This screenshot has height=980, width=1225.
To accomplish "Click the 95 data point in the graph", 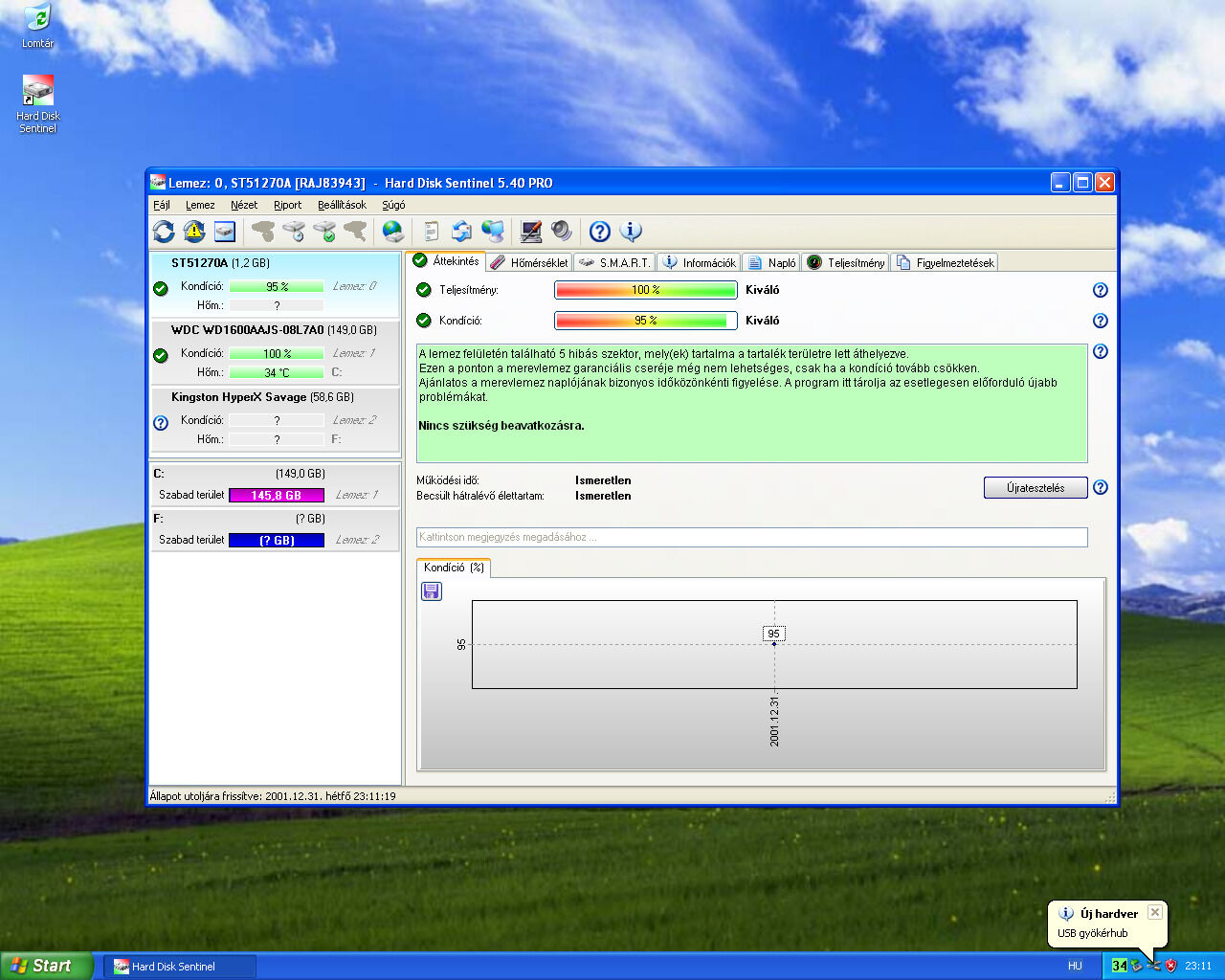I will (774, 644).
